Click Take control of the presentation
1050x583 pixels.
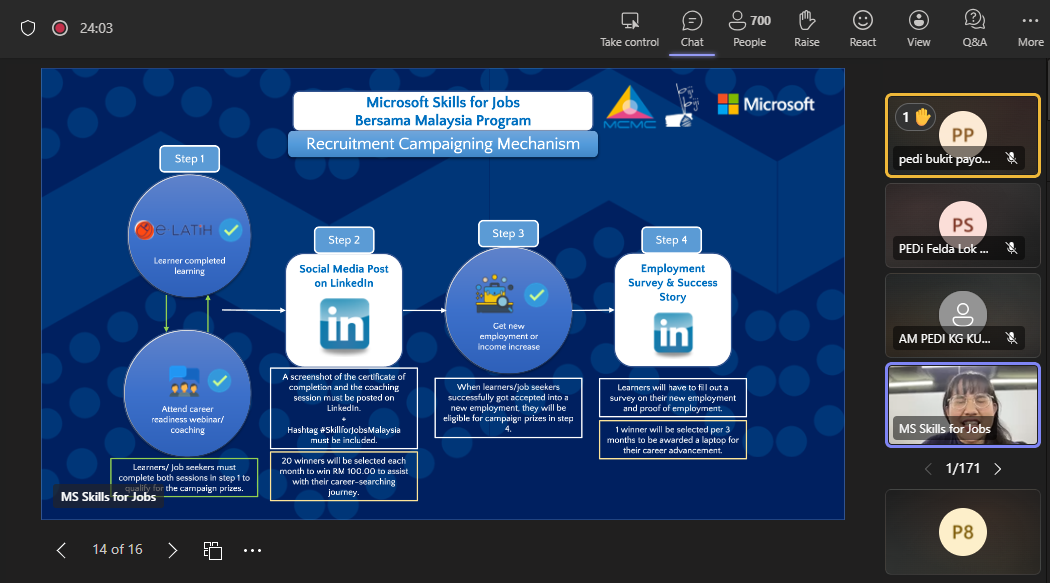tap(629, 28)
